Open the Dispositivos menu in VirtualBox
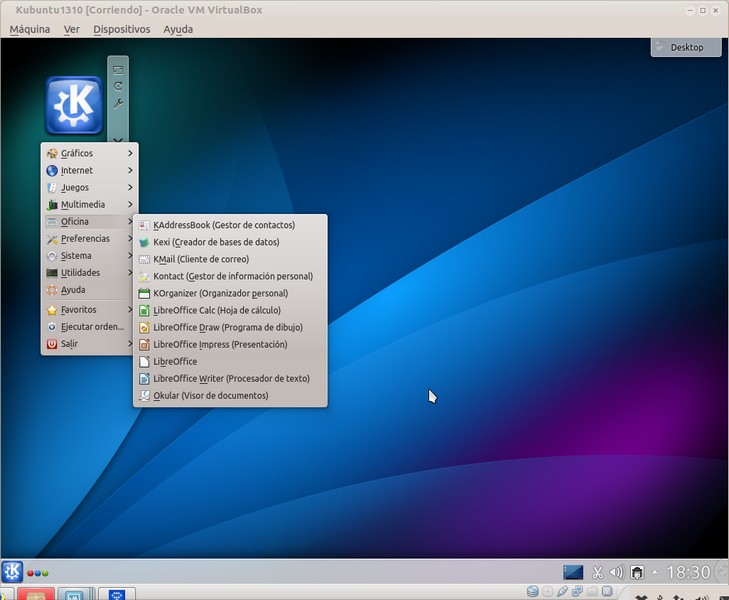The image size is (729, 600). click(121, 29)
